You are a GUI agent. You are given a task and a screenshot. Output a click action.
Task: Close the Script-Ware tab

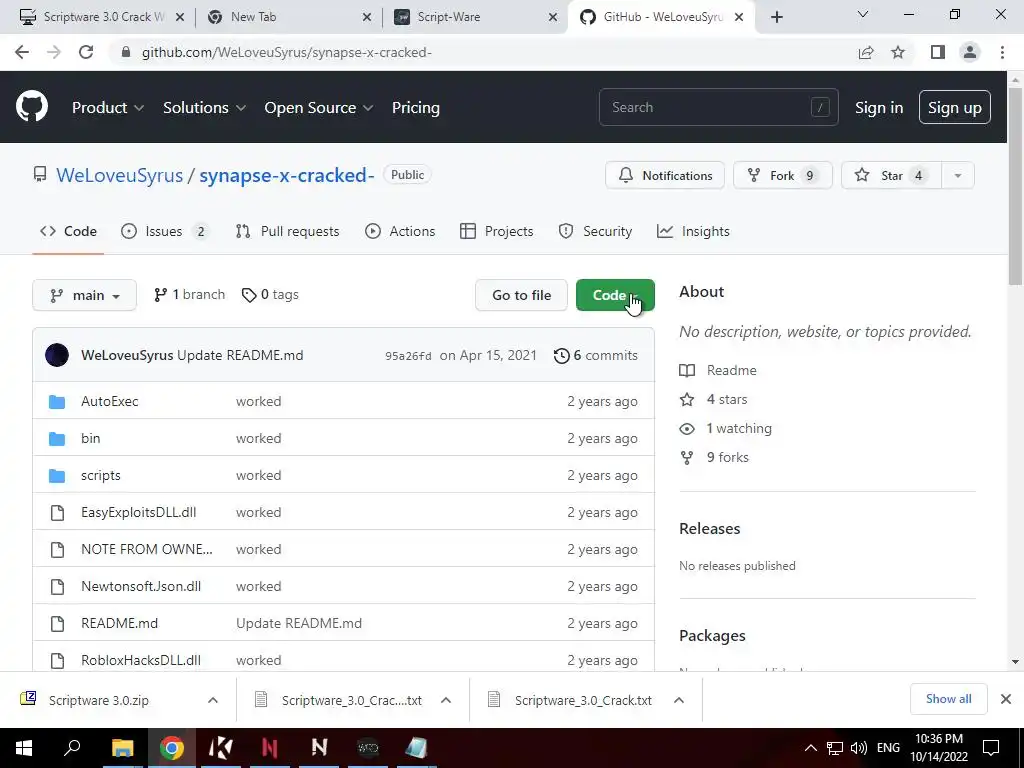(x=552, y=17)
